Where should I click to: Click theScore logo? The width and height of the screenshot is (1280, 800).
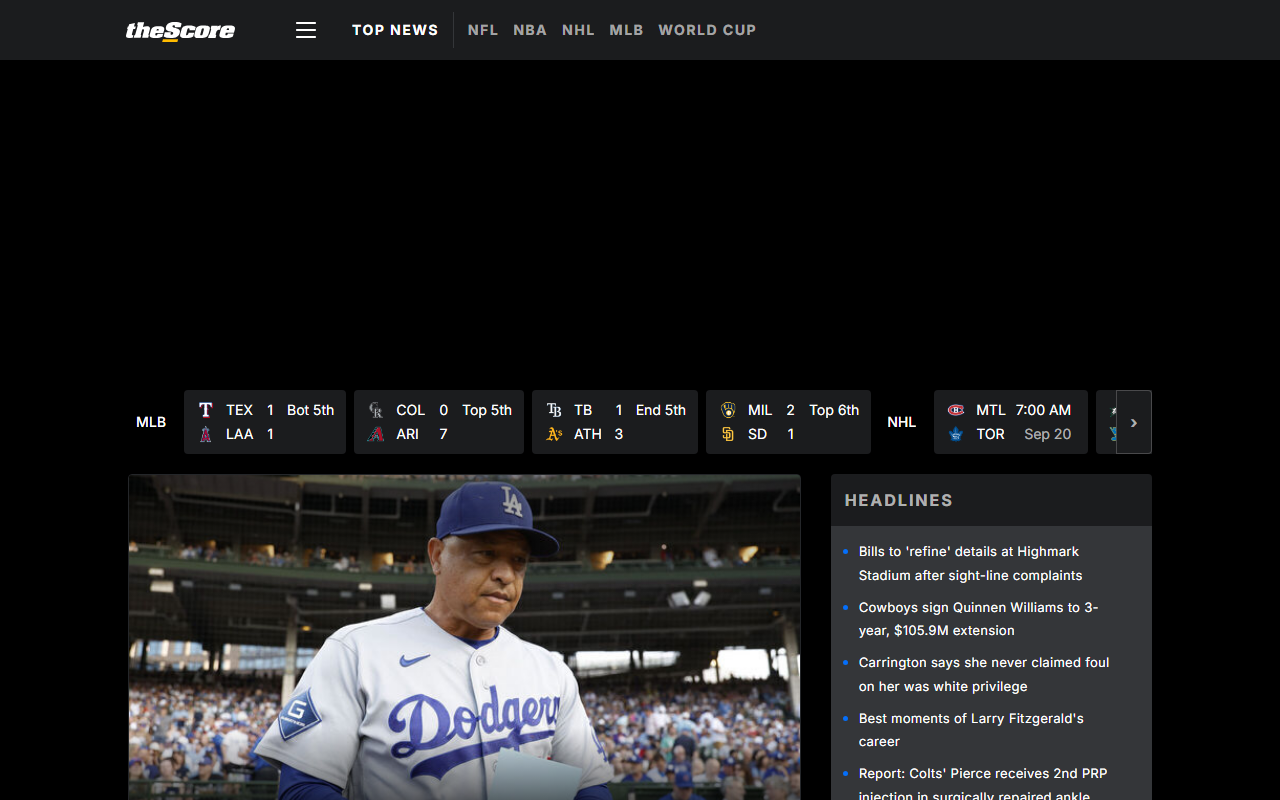(180, 31)
